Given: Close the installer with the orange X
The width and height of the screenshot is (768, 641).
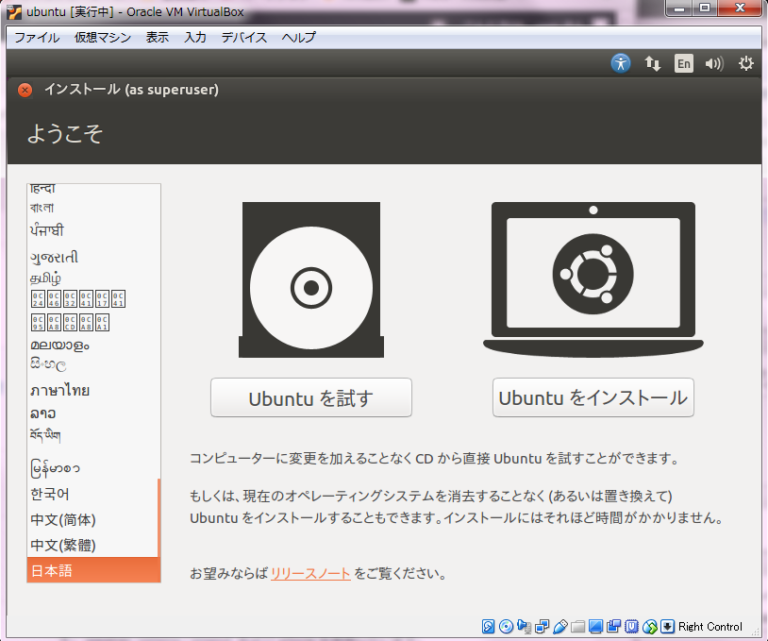Looking at the screenshot, I should tap(25, 90).
